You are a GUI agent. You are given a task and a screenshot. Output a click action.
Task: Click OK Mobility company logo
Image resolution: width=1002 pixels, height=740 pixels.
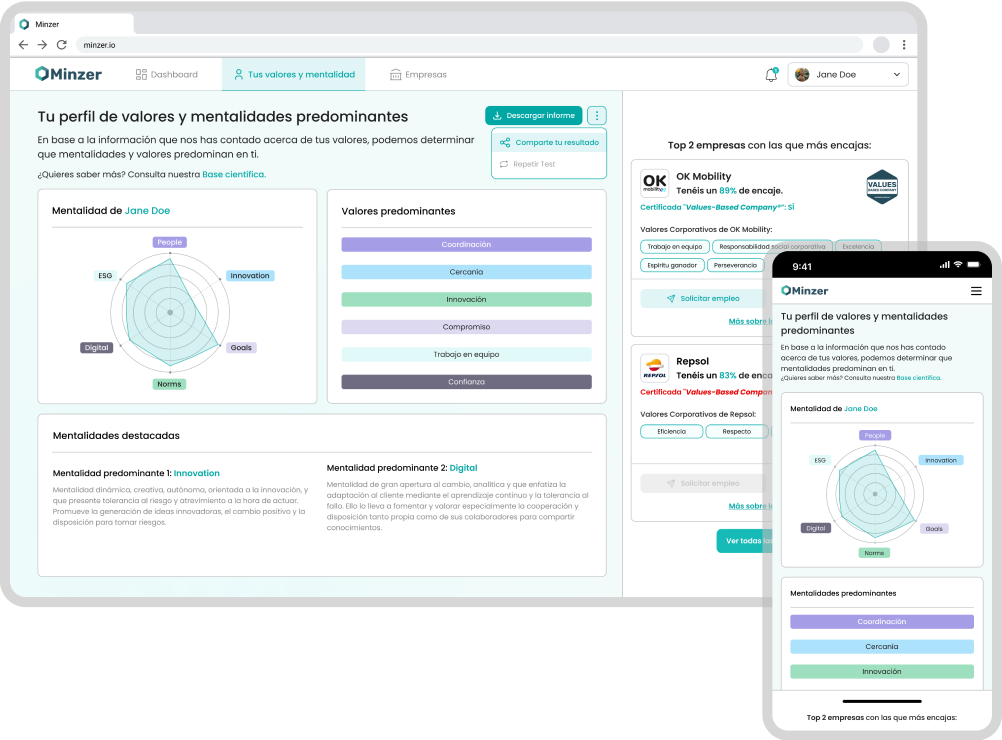pos(654,183)
